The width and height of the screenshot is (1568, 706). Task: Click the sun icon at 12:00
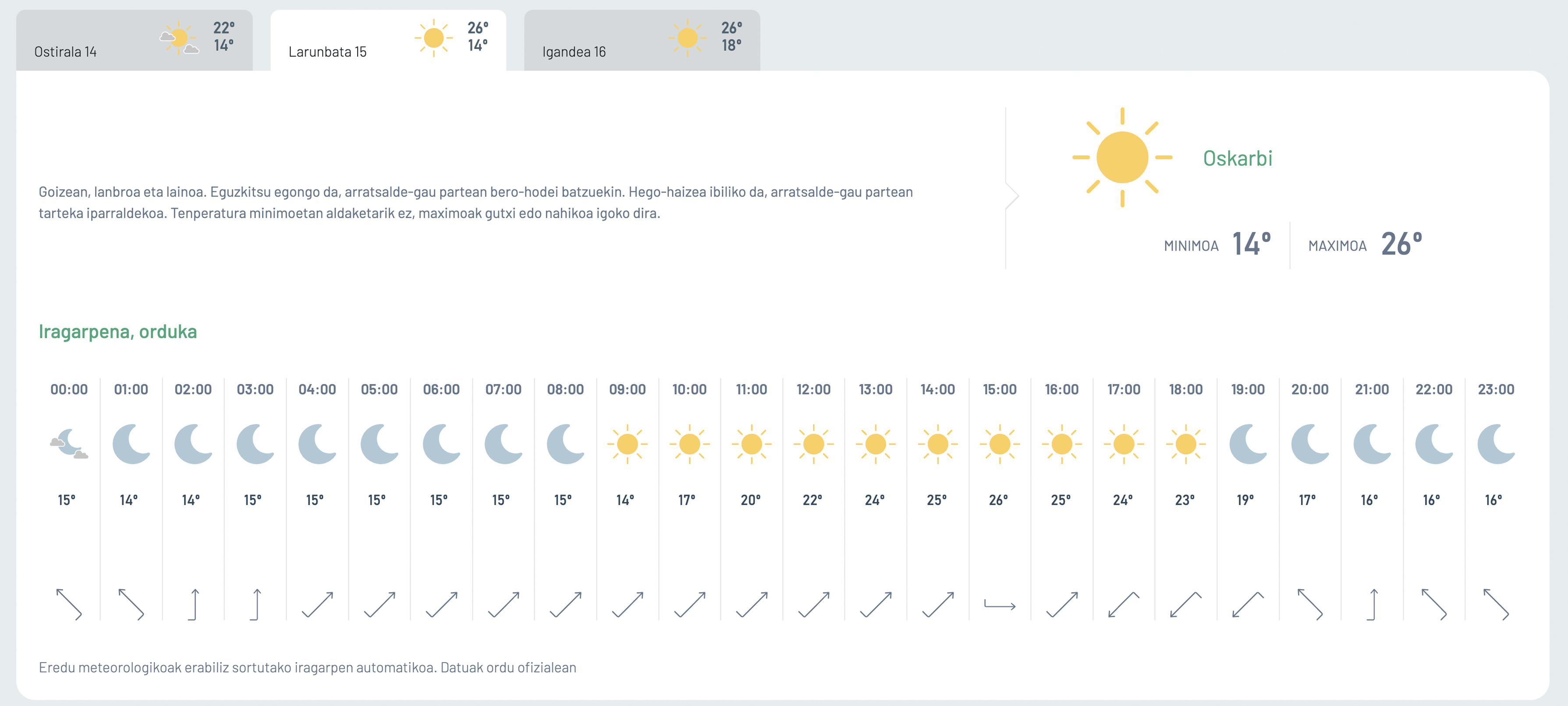[x=813, y=444]
